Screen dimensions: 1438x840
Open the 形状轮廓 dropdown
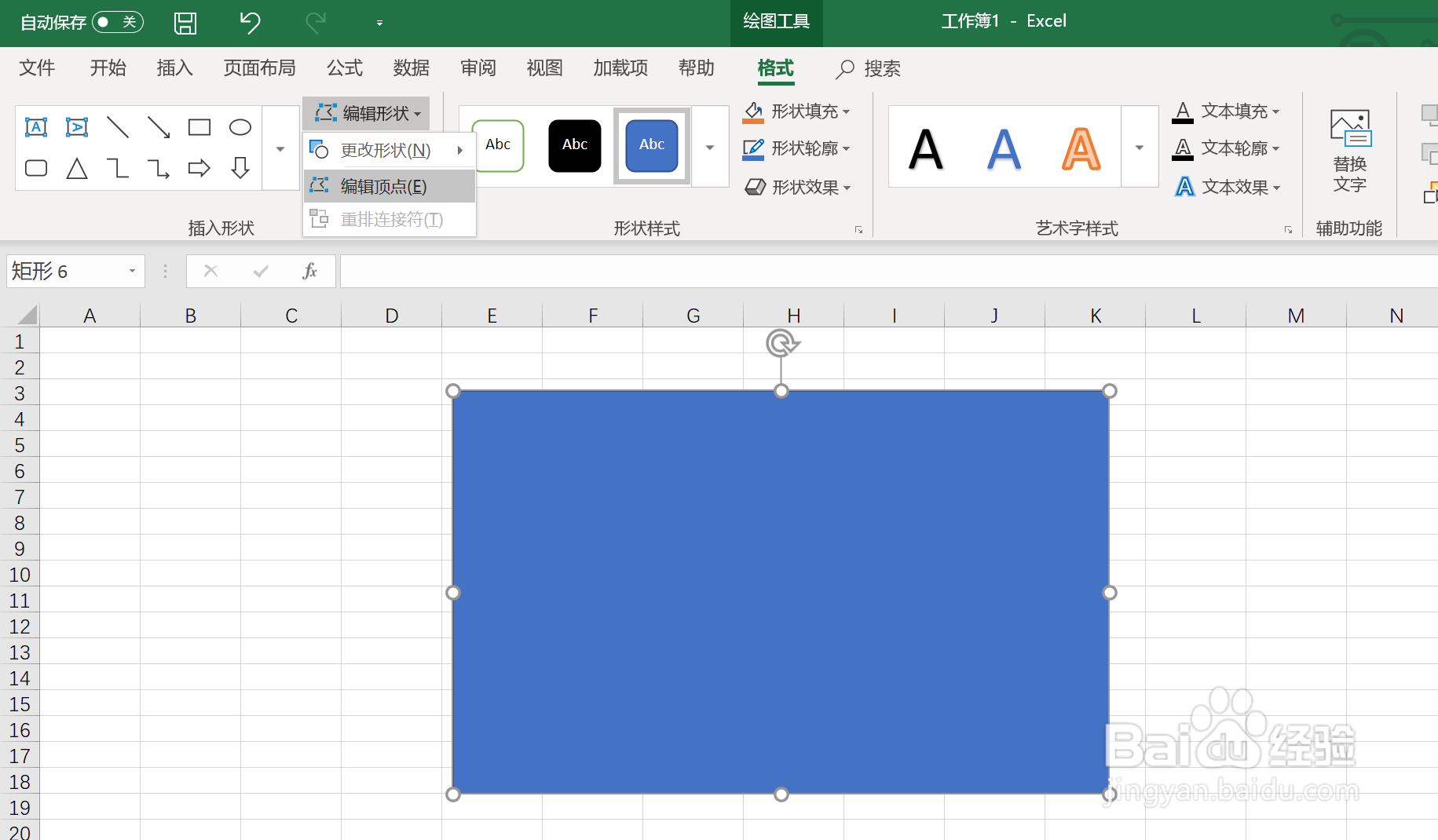[797, 148]
